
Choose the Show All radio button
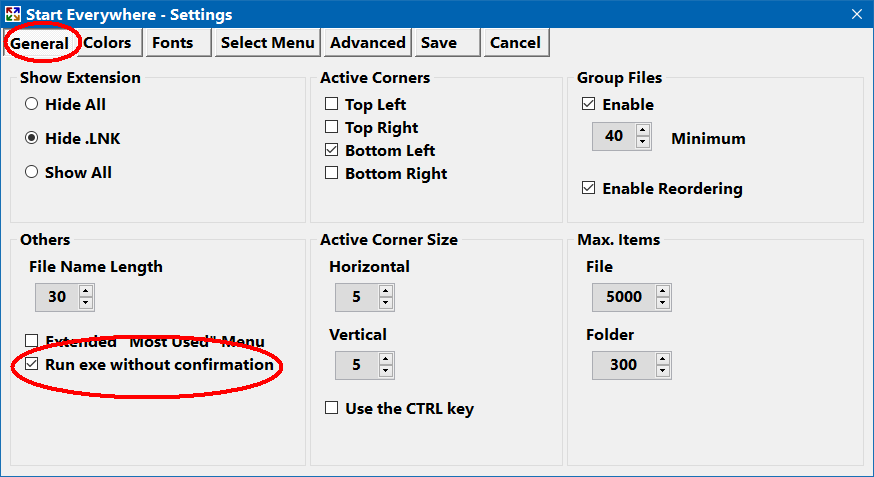point(32,172)
